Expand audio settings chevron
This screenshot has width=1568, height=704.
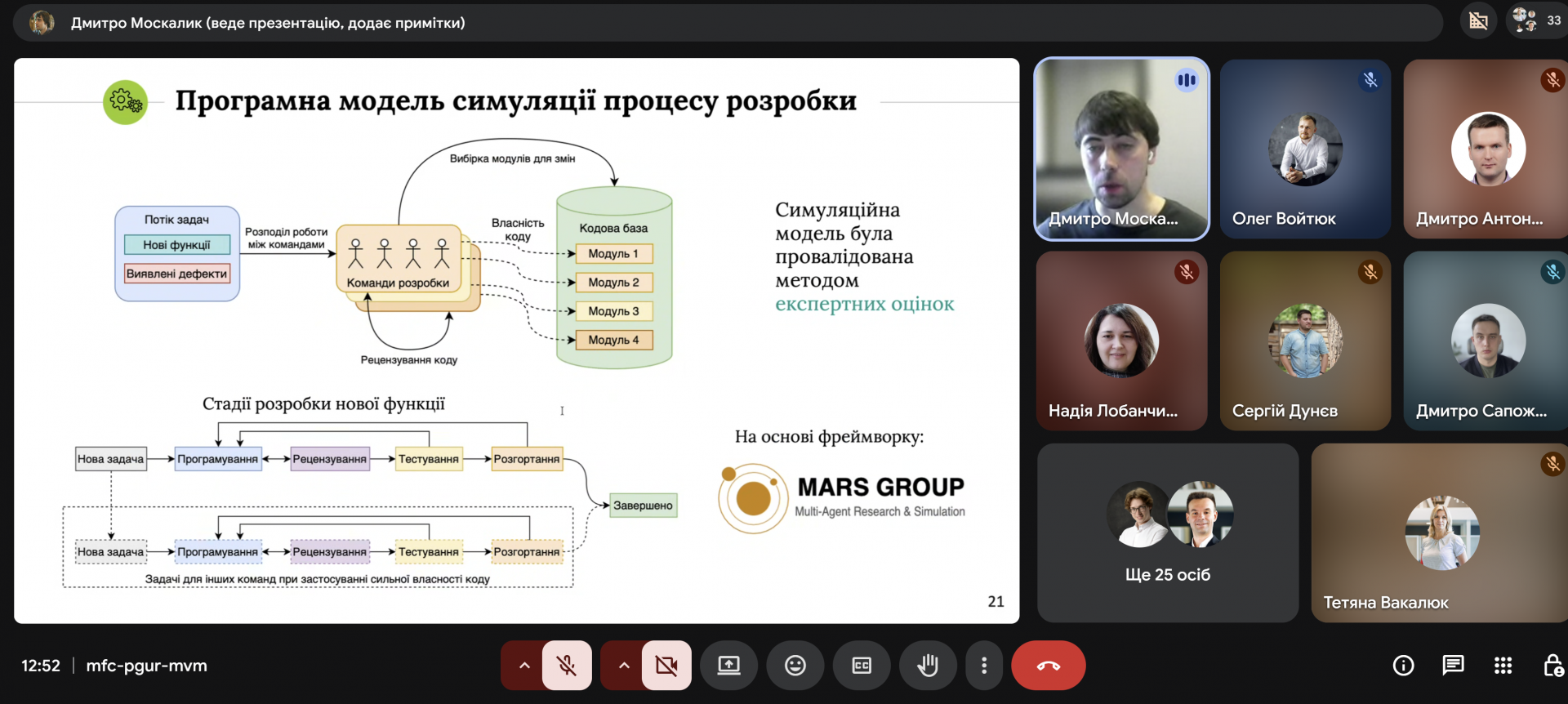pos(524,666)
